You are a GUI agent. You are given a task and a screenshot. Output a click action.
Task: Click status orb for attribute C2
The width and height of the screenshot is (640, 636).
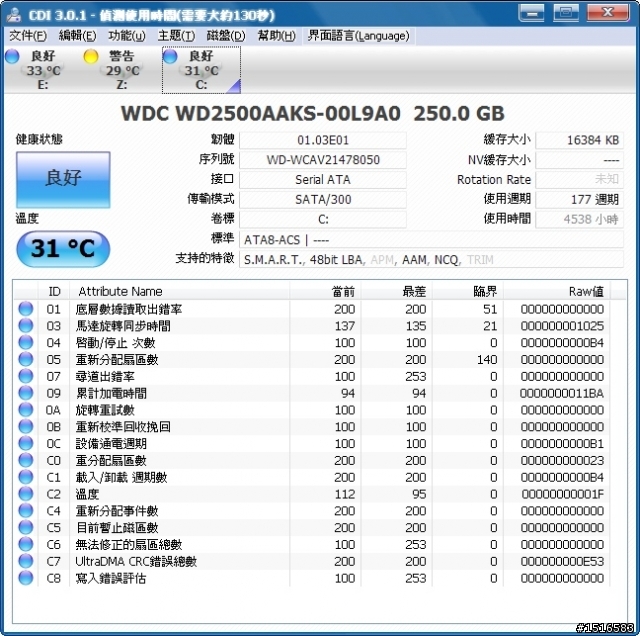pos(26,494)
